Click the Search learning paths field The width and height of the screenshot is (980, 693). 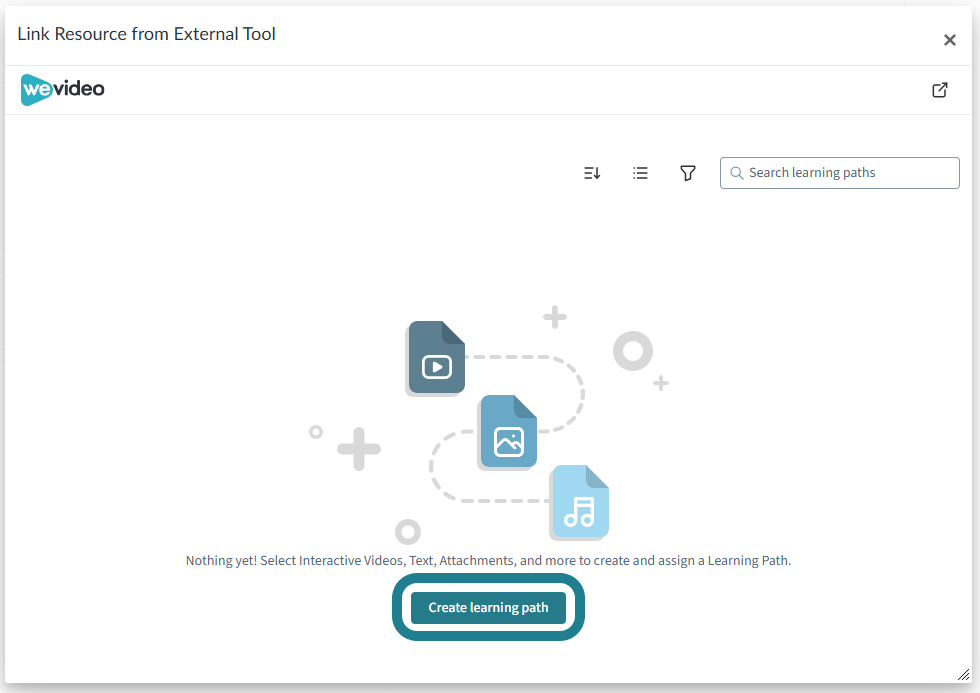[839, 173]
